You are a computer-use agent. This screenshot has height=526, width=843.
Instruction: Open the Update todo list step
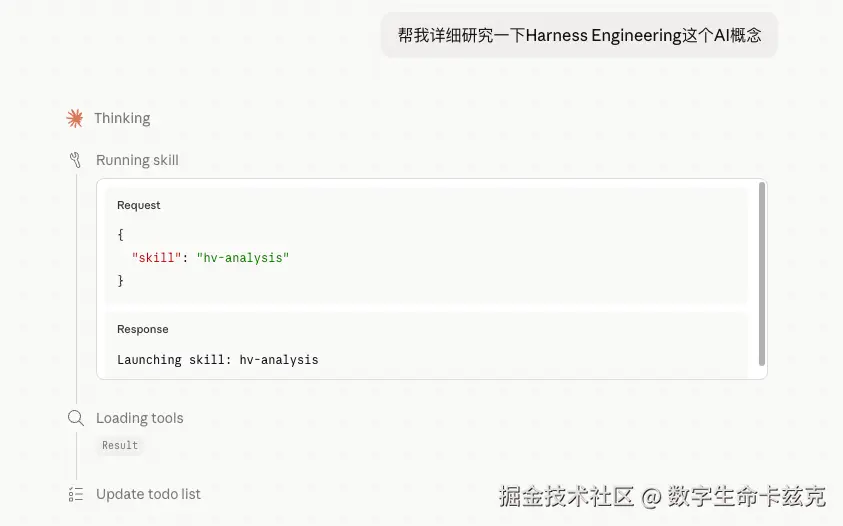(x=148, y=494)
